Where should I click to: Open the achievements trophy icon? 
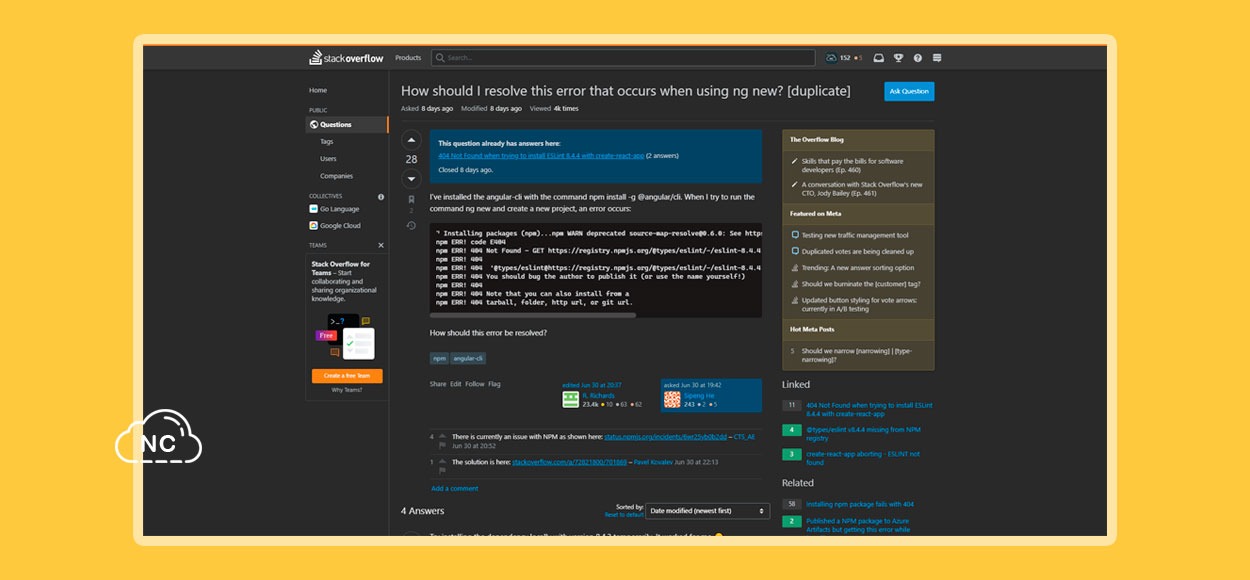[898, 58]
